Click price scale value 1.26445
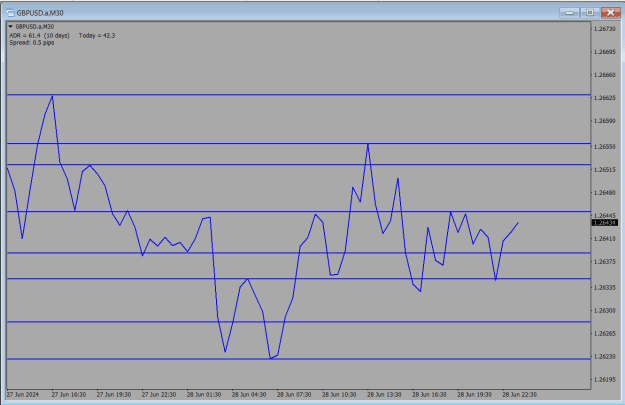The image size is (625, 405). tap(605, 216)
